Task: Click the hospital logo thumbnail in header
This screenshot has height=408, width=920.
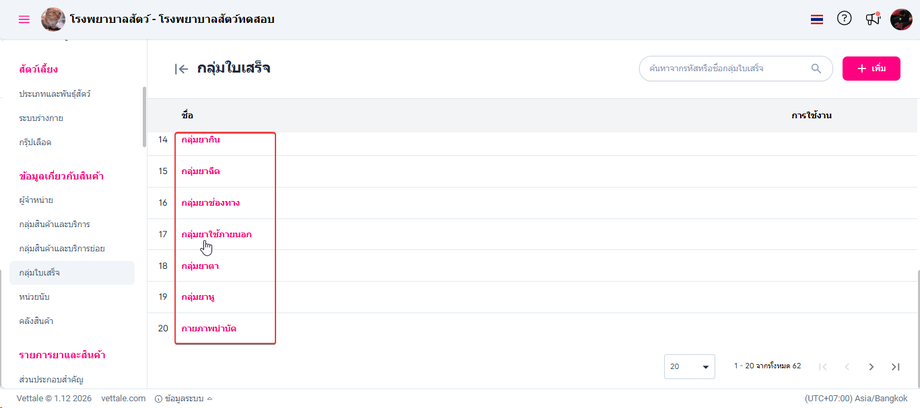Action: click(53, 20)
